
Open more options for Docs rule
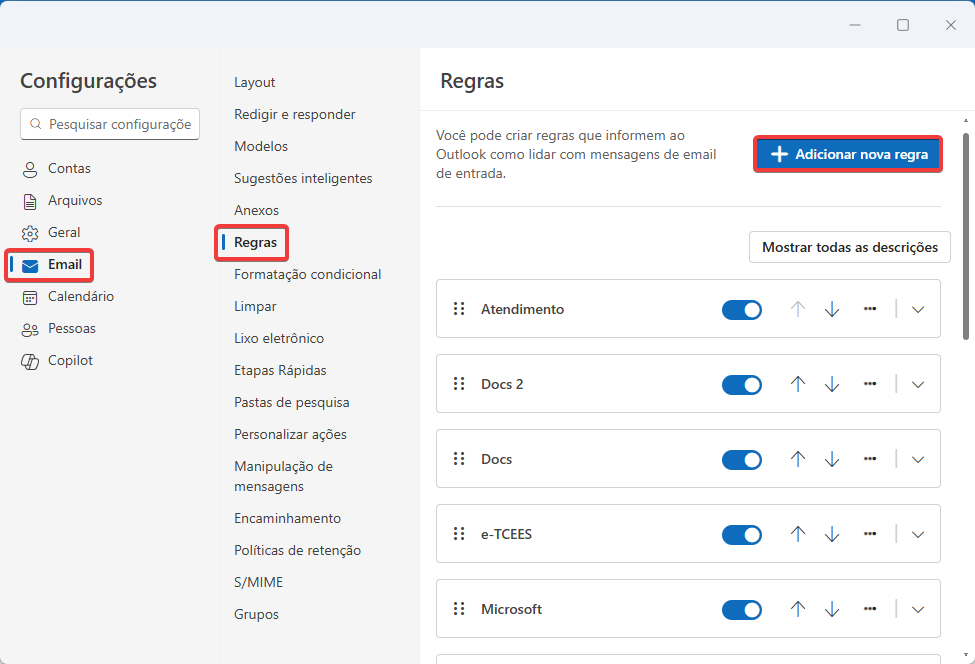pyautogui.click(x=870, y=459)
